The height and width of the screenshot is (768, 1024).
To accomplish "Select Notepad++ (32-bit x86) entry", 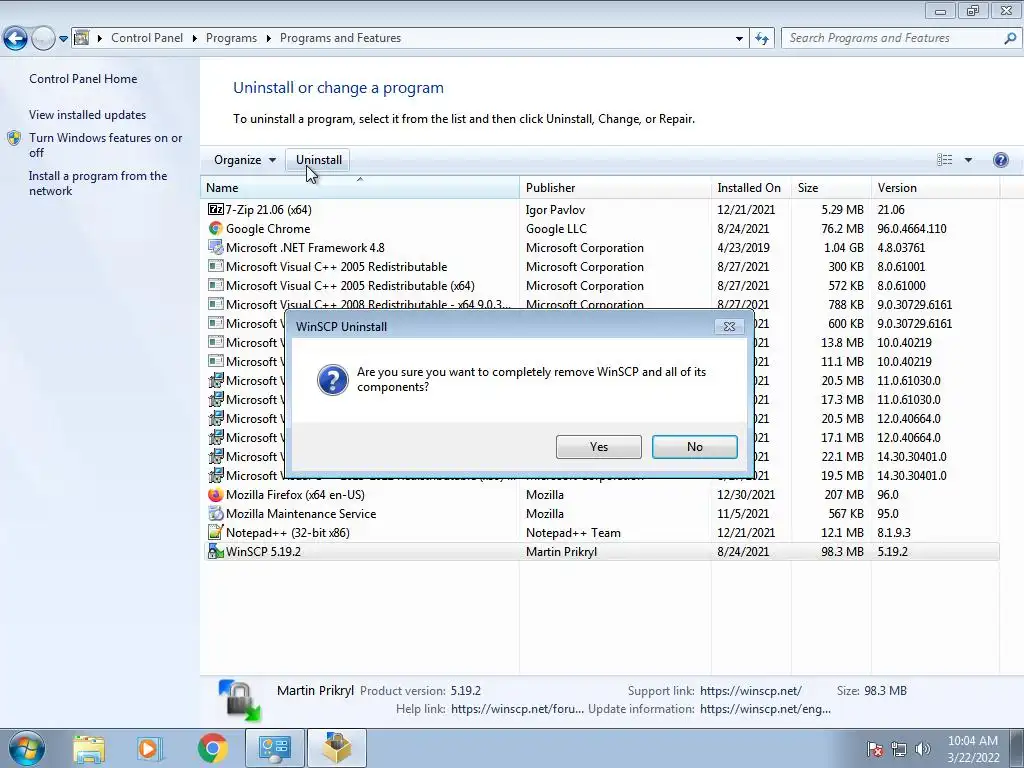I will coord(287,532).
